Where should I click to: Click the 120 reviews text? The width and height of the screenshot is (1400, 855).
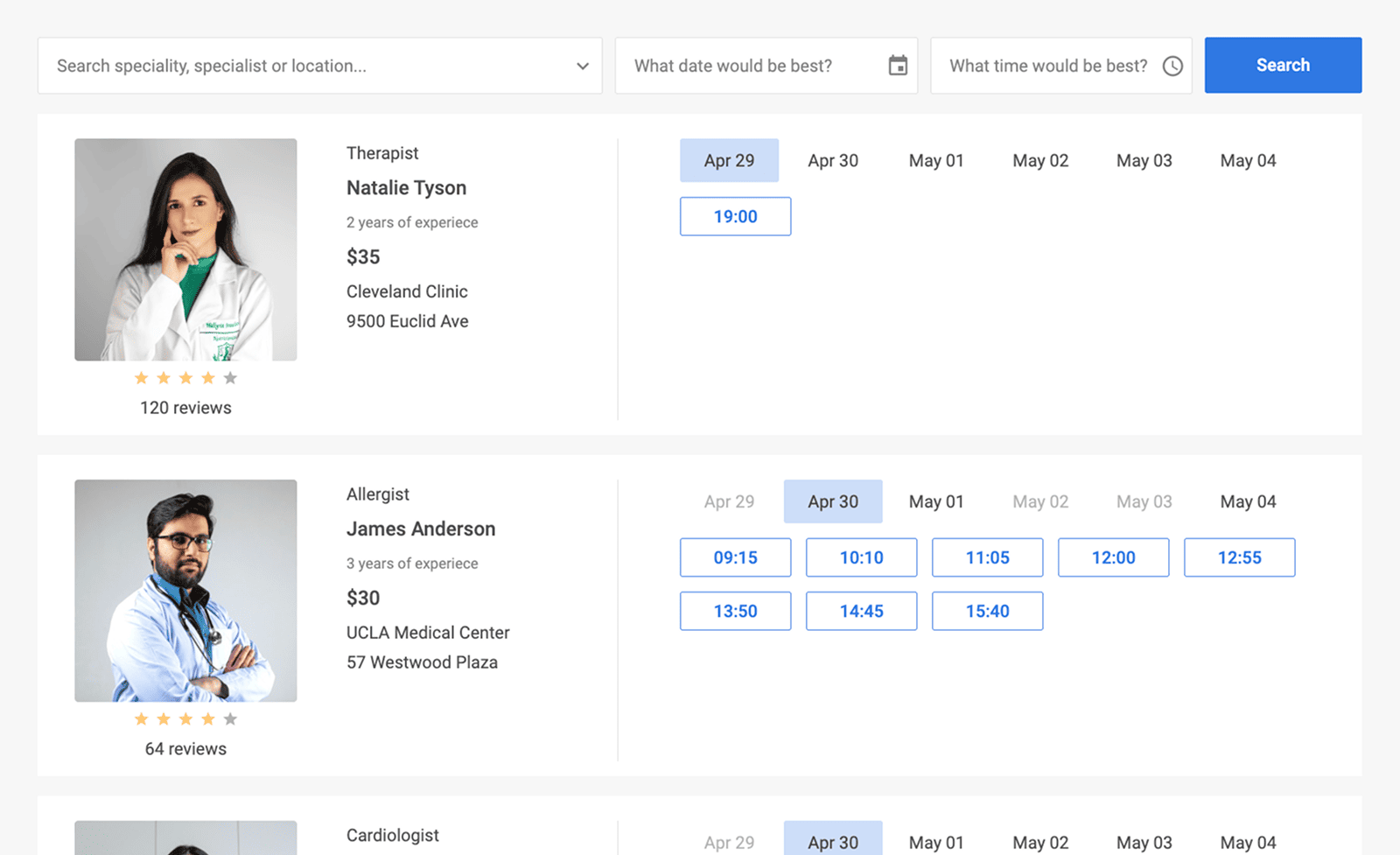coord(185,408)
